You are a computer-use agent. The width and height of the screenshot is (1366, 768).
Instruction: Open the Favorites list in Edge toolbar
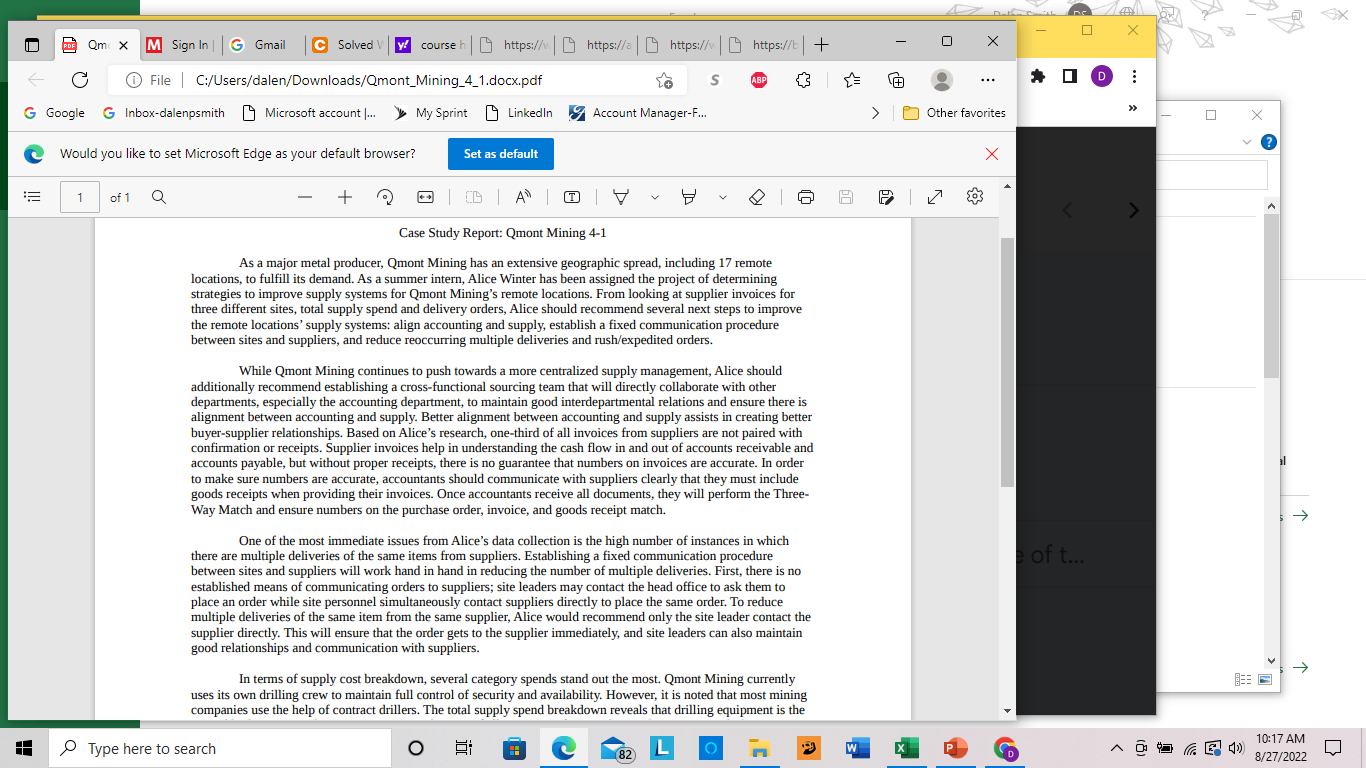851,80
